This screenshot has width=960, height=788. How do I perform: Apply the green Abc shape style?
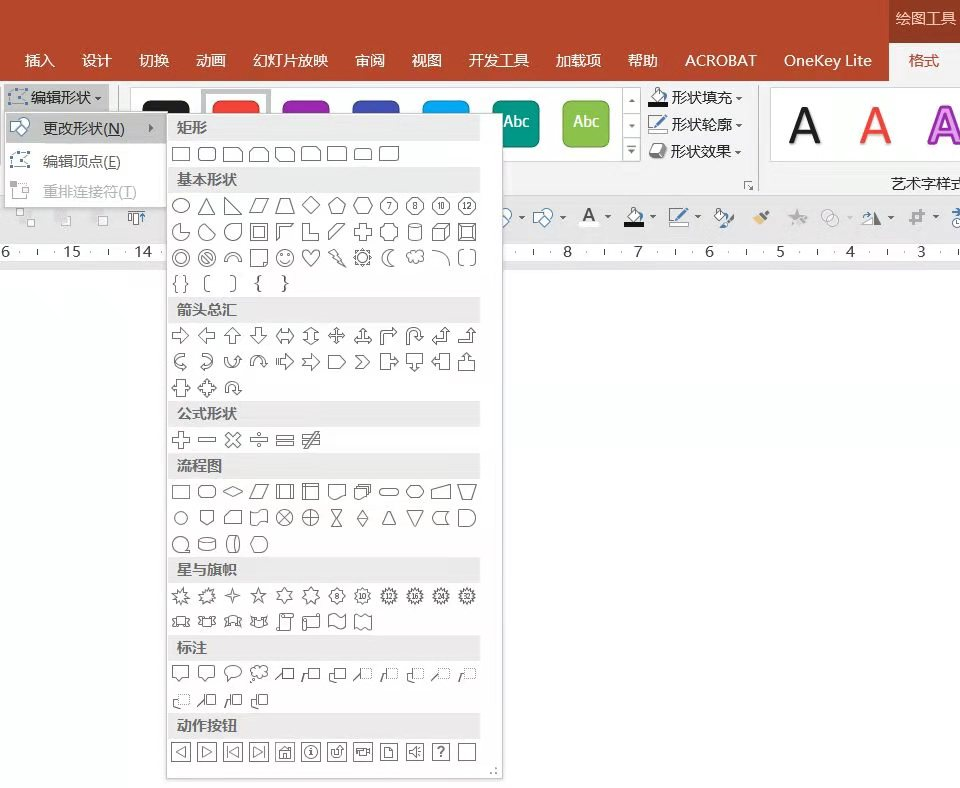586,123
